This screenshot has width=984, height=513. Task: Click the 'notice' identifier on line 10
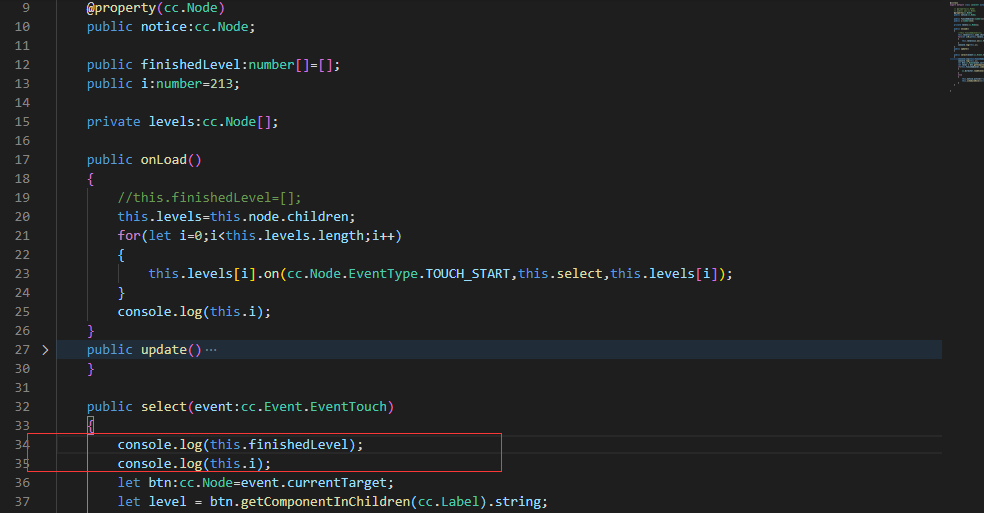[164, 27]
